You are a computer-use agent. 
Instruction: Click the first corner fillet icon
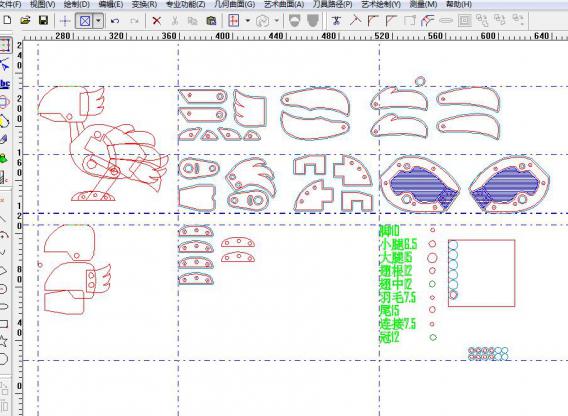point(373,20)
